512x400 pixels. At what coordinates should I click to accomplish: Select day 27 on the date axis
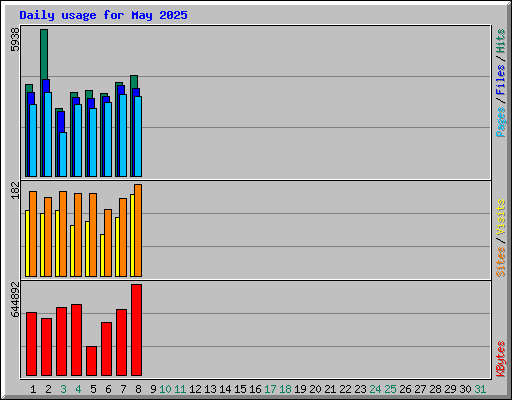coord(421,389)
